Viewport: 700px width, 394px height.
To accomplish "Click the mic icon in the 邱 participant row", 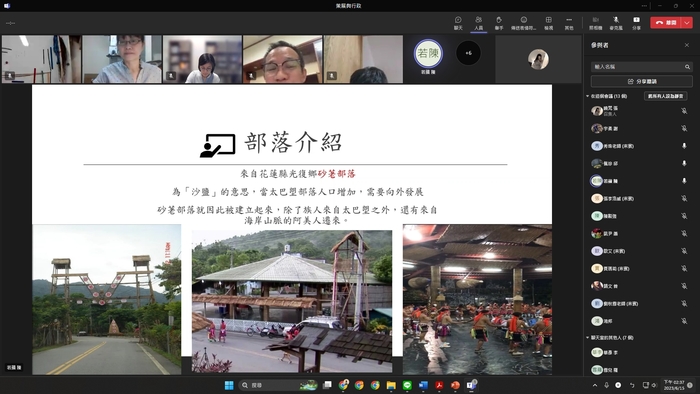I will [x=684, y=163].
